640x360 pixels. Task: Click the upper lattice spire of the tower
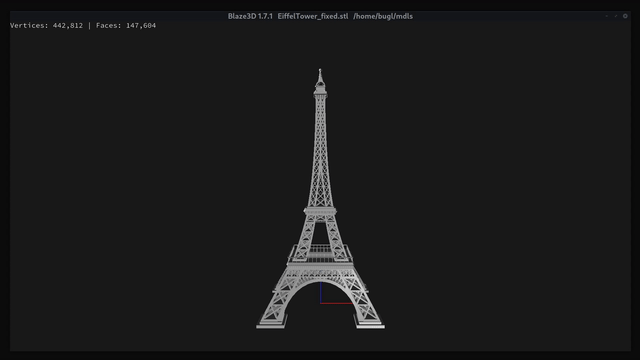(320, 151)
